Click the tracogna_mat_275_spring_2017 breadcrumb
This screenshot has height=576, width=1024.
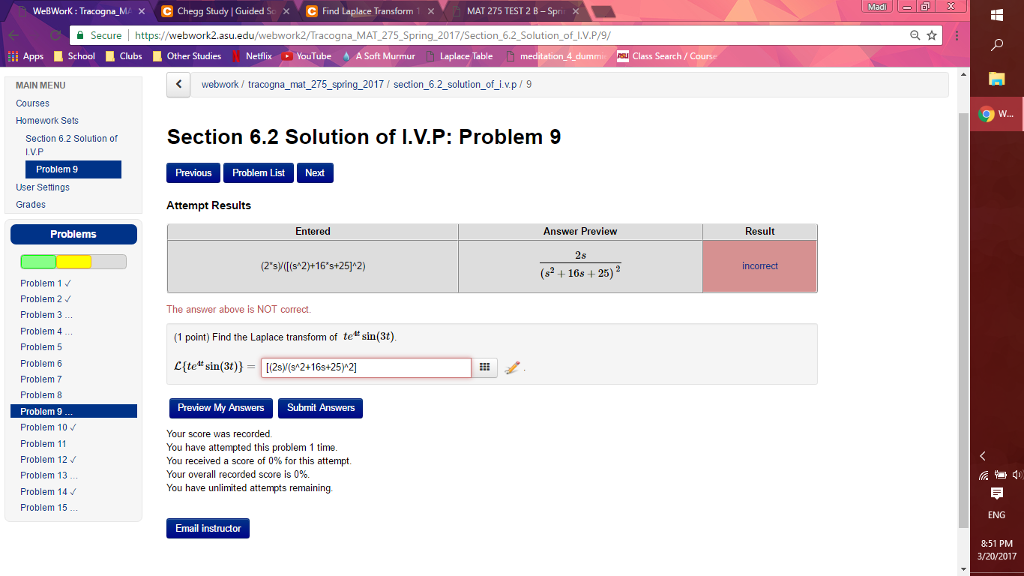point(315,84)
